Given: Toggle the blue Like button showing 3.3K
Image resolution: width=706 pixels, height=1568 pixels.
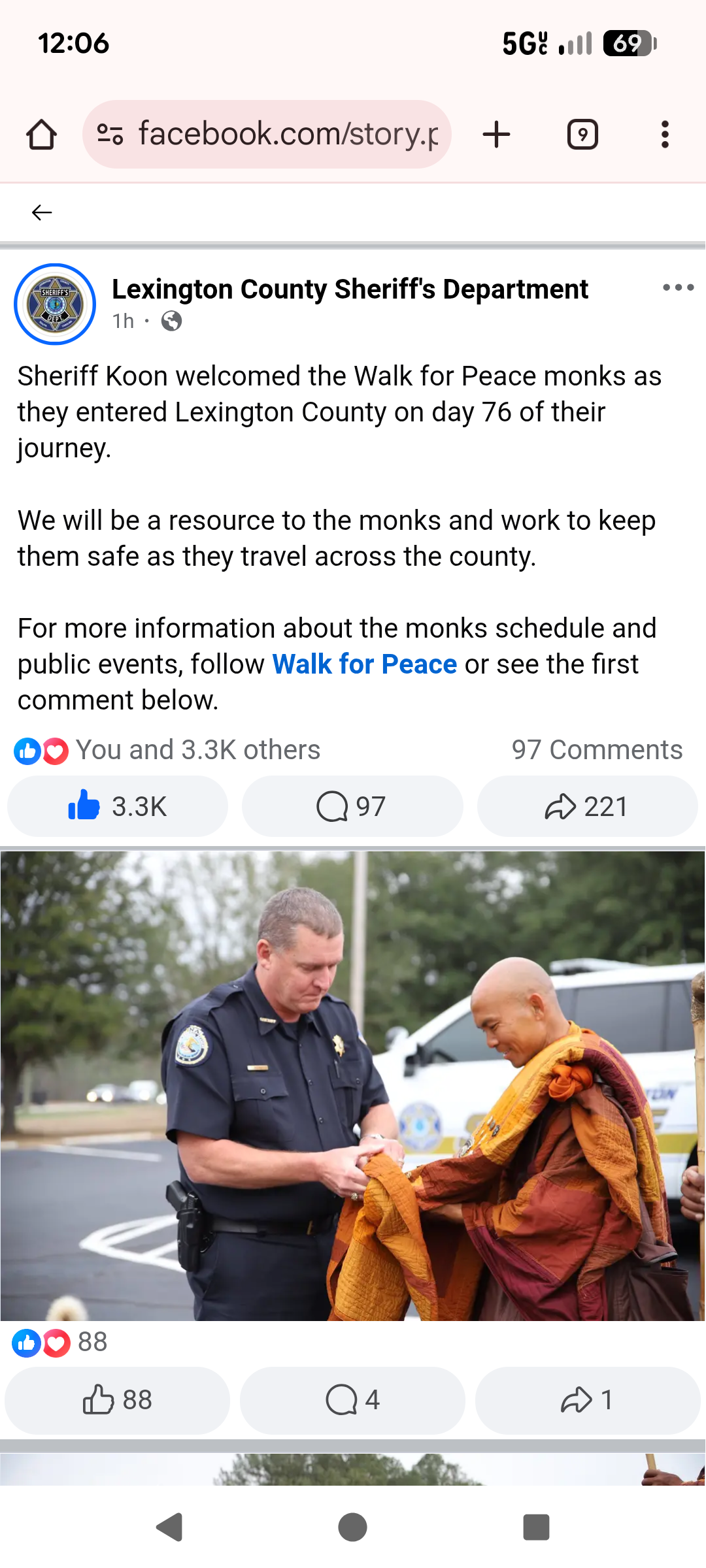Looking at the screenshot, I should pos(118,806).
